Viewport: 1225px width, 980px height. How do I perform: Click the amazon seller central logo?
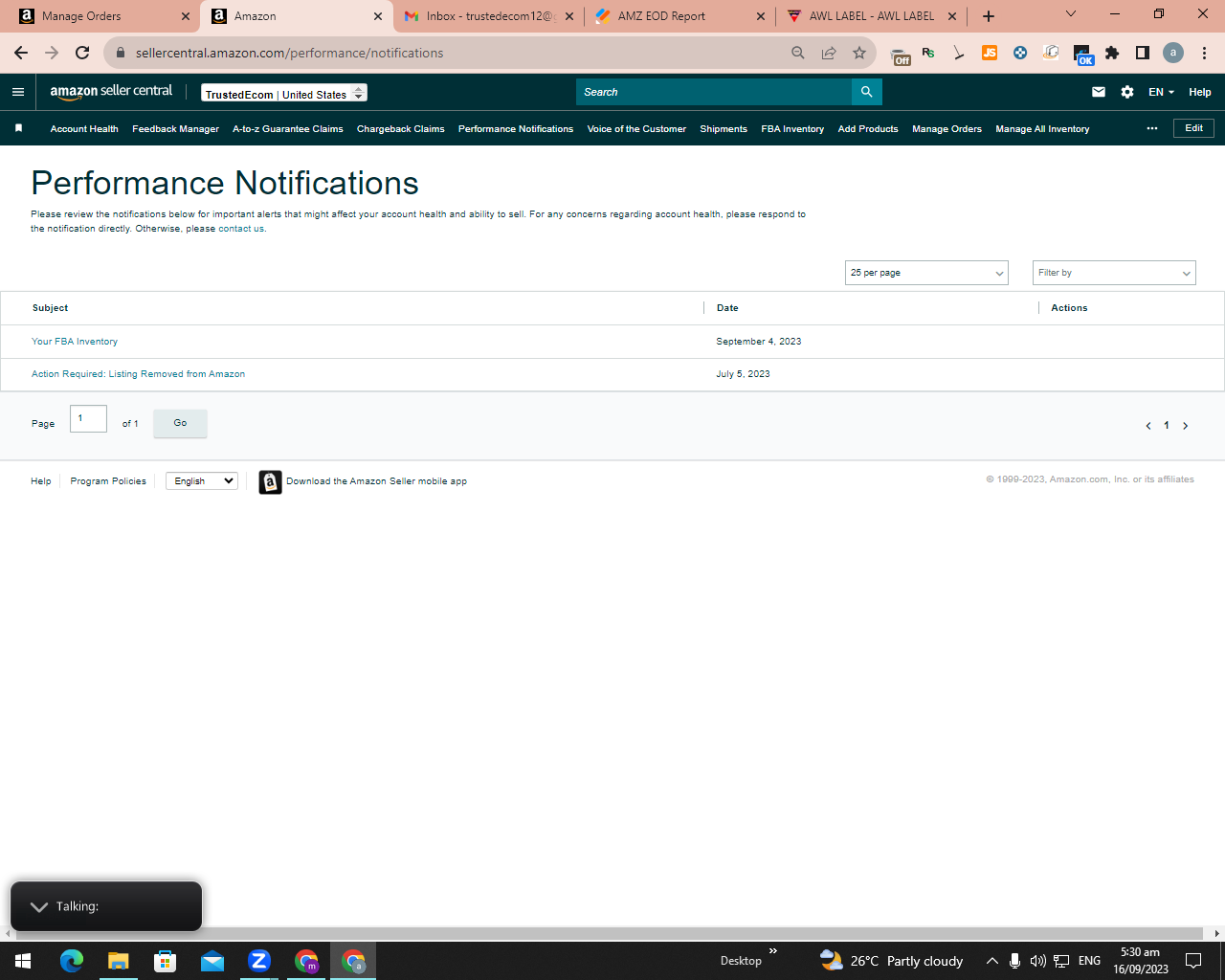point(111,92)
